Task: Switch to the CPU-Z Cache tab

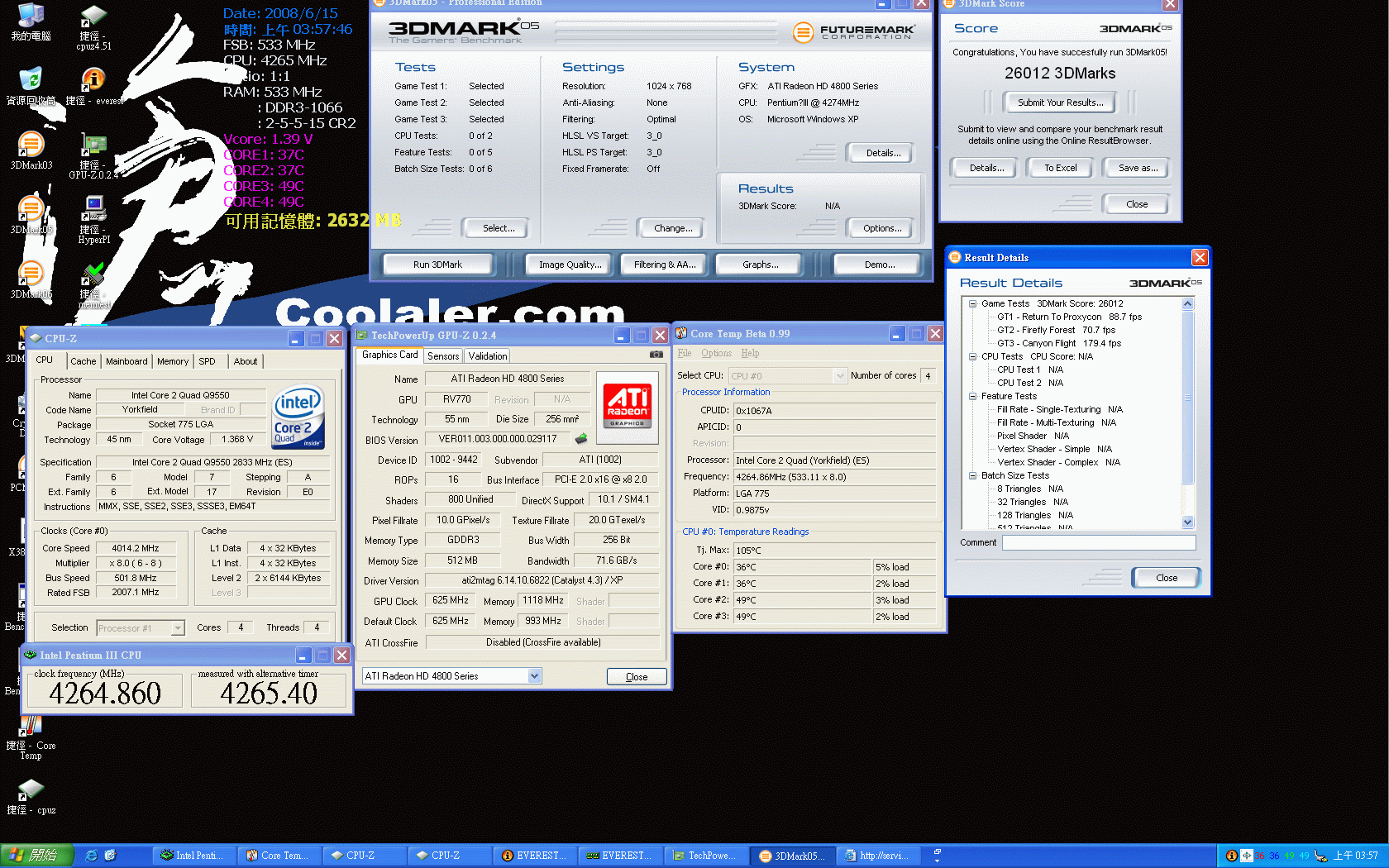Action: 83,361
